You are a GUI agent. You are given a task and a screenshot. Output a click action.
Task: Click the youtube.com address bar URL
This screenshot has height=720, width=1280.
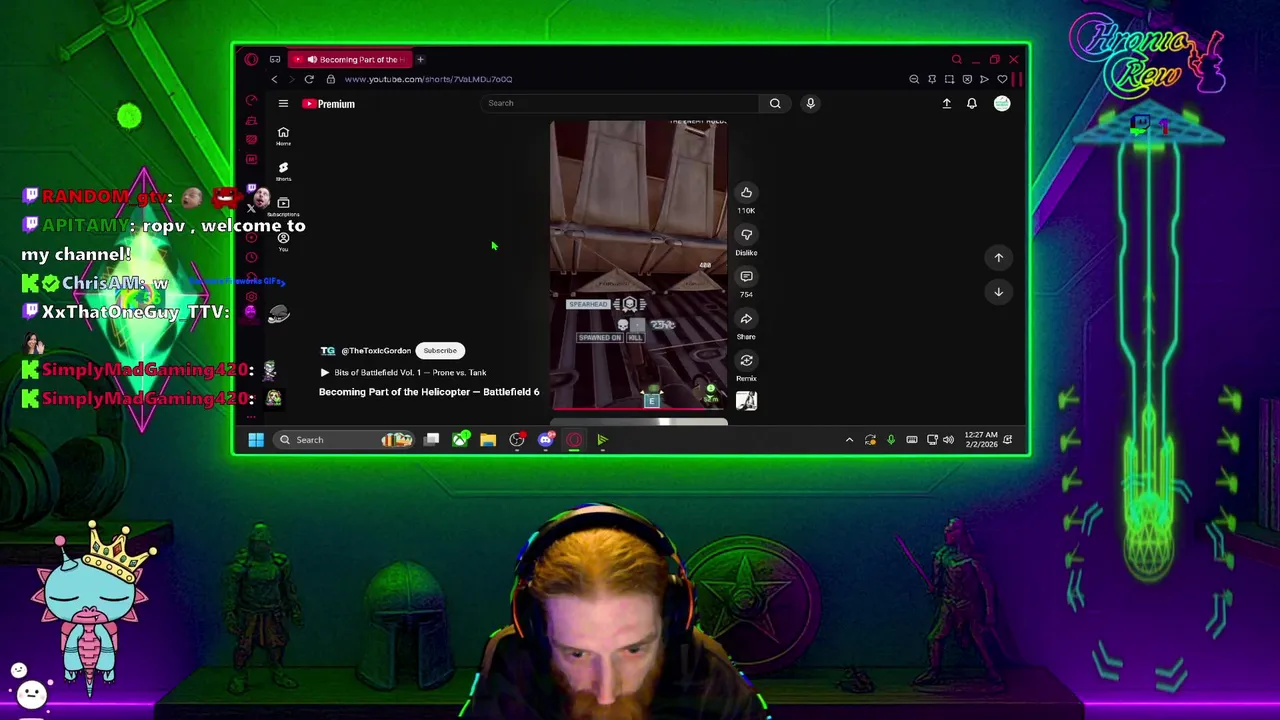(x=428, y=79)
